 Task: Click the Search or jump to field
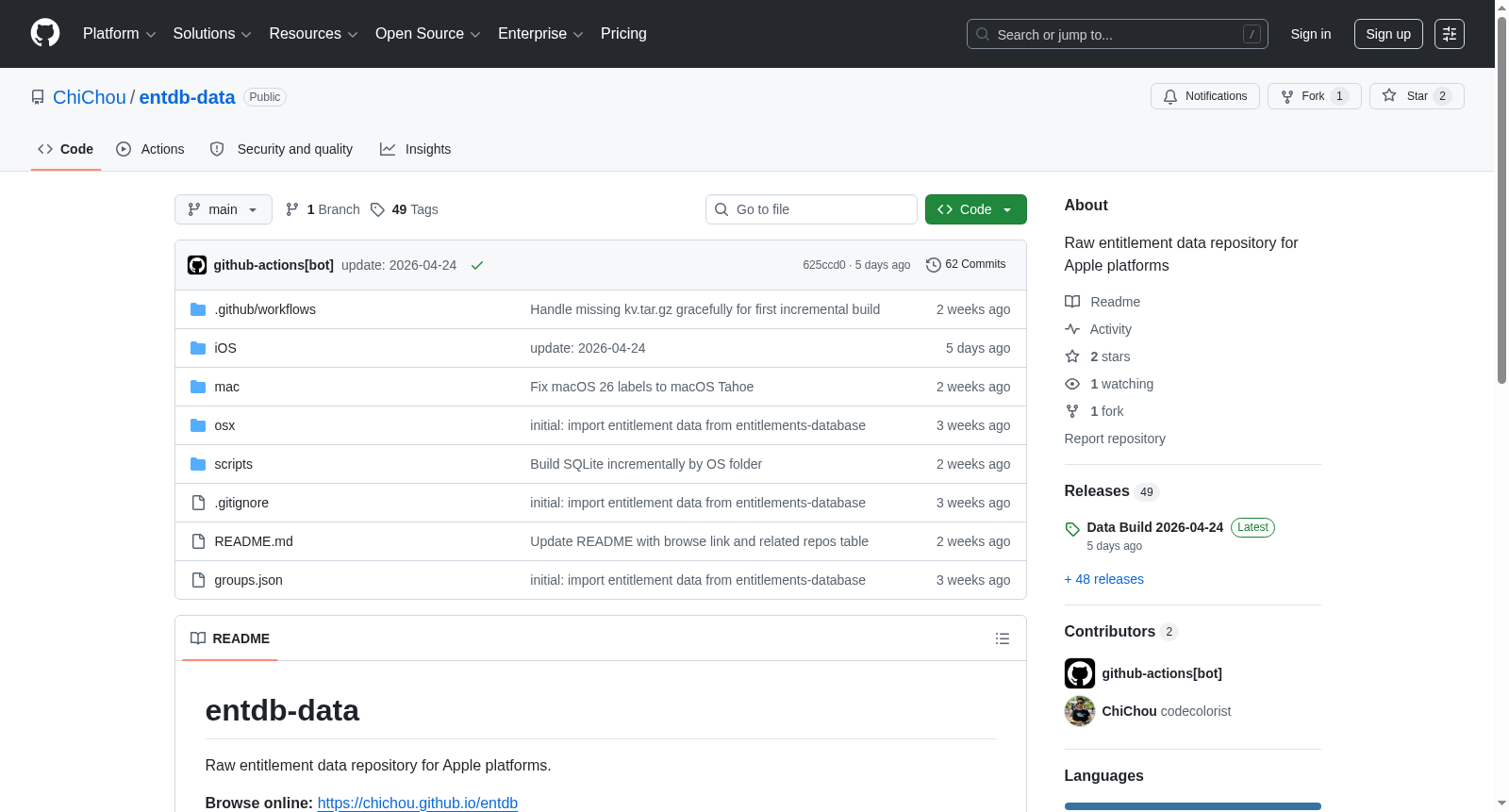[1118, 34]
